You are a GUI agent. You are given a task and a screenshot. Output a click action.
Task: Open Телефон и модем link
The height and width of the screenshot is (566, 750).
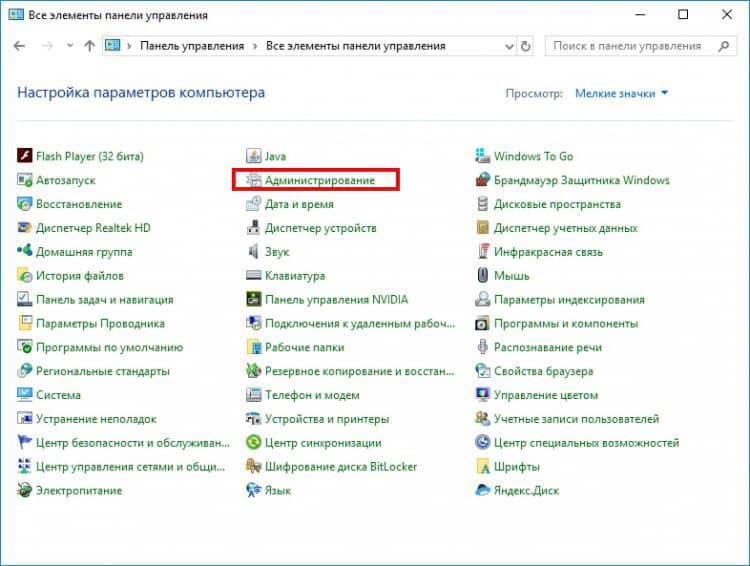pyautogui.click(x=312, y=395)
